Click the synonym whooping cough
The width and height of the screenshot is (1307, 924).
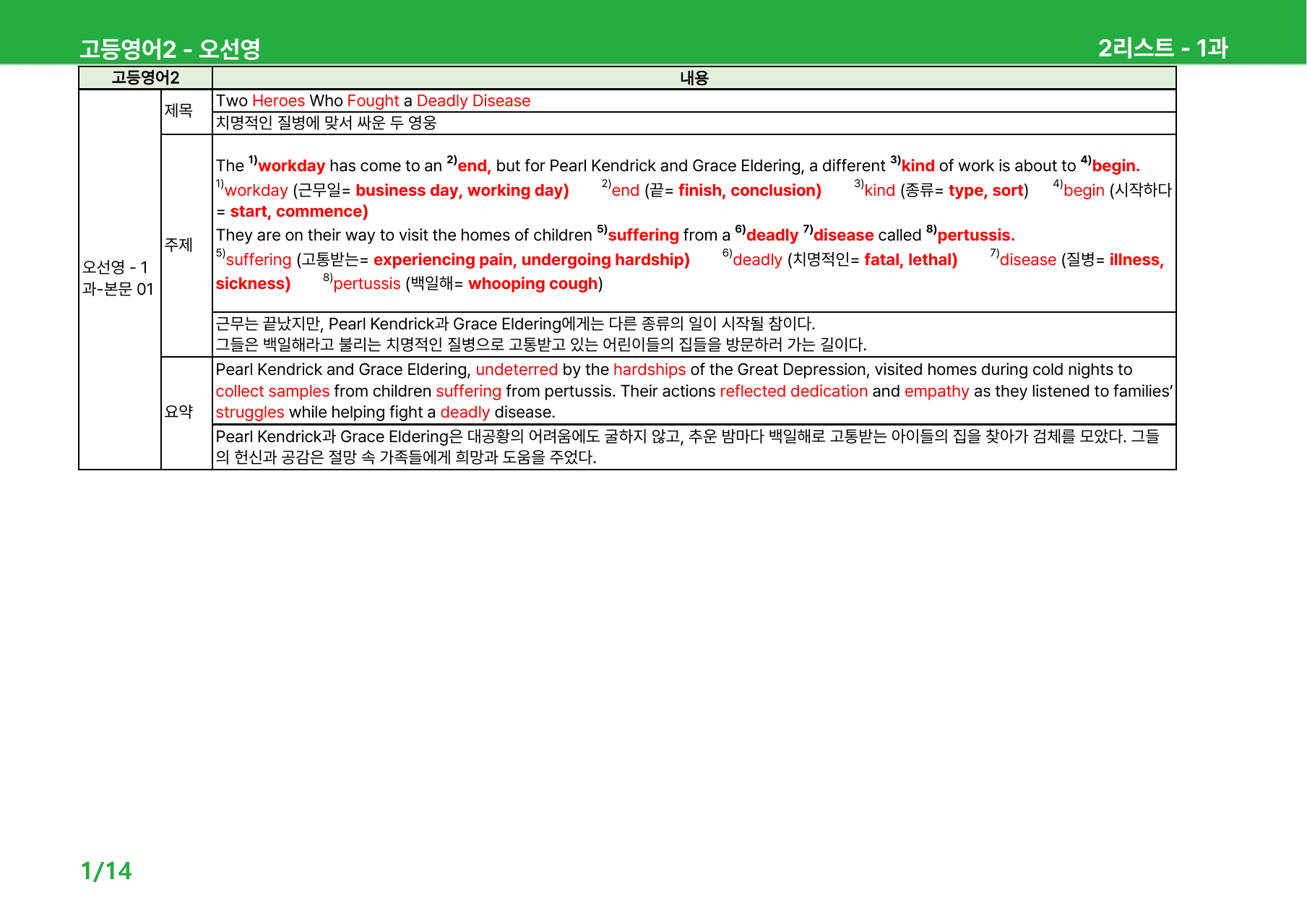(x=533, y=284)
